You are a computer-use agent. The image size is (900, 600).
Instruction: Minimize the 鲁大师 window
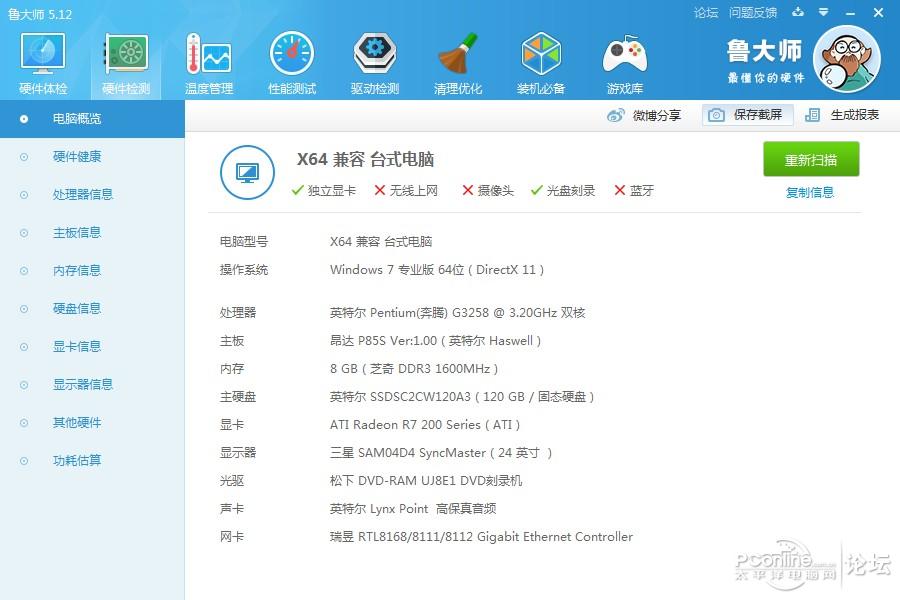coord(851,13)
